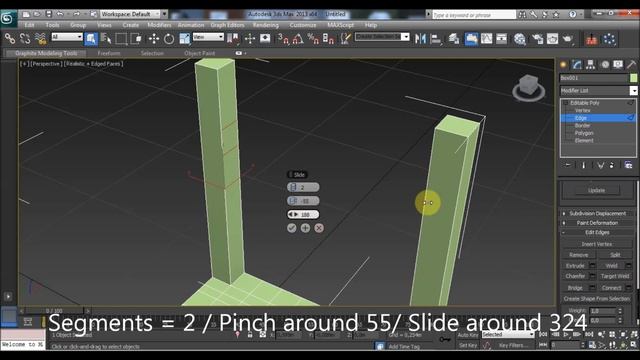Activate Select and Scale tool
Image resolution: width=640 pixels, height=360 pixels.
click(184, 39)
